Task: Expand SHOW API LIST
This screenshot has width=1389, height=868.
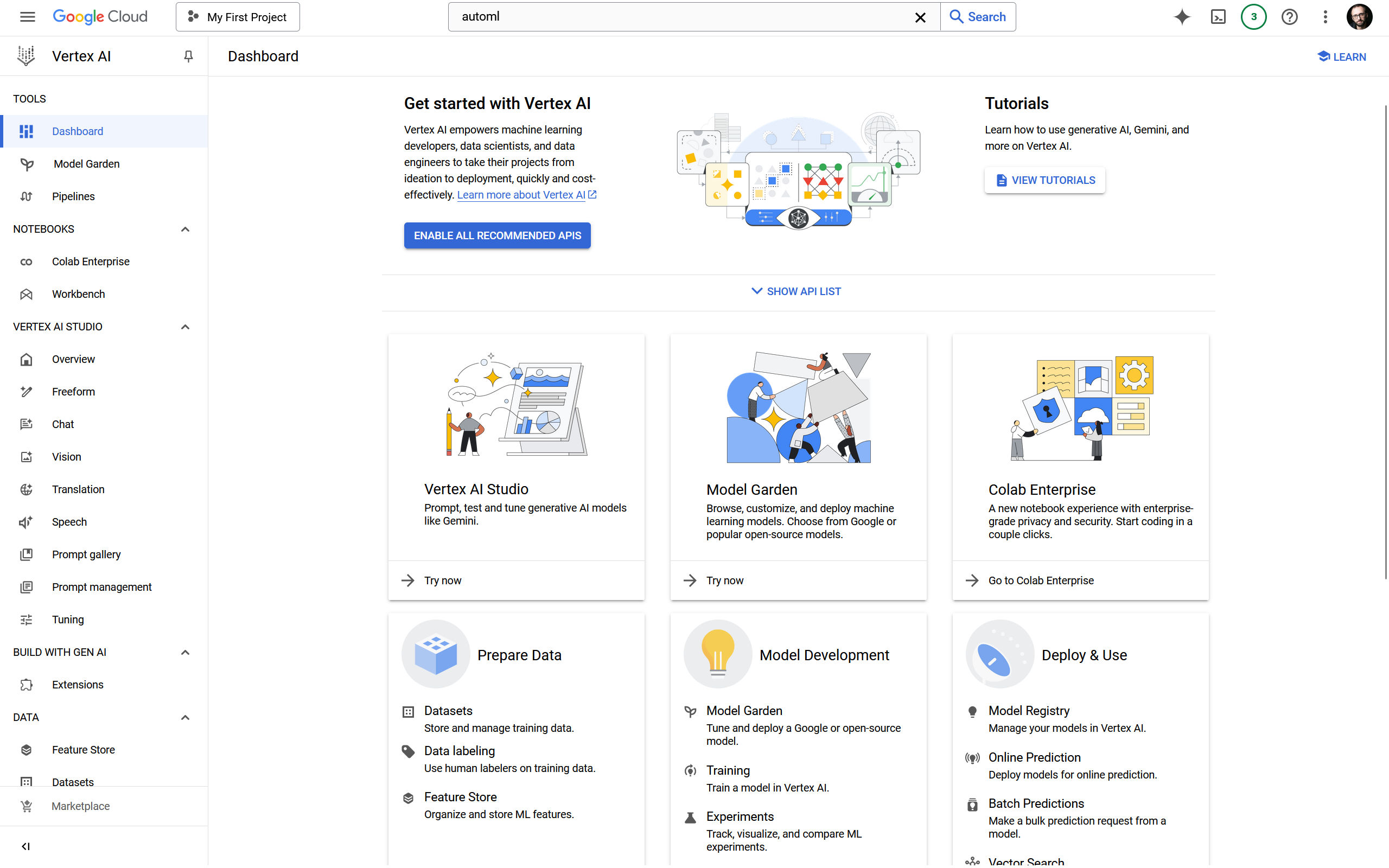Action: pyautogui.click(x=796, y=292)
